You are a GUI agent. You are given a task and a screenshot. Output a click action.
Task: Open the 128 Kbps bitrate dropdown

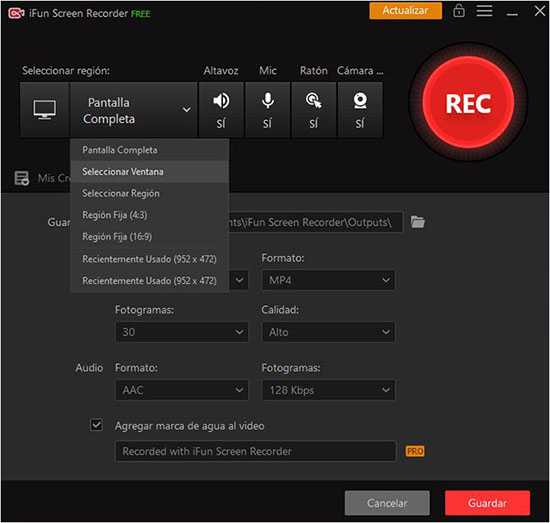329,390
